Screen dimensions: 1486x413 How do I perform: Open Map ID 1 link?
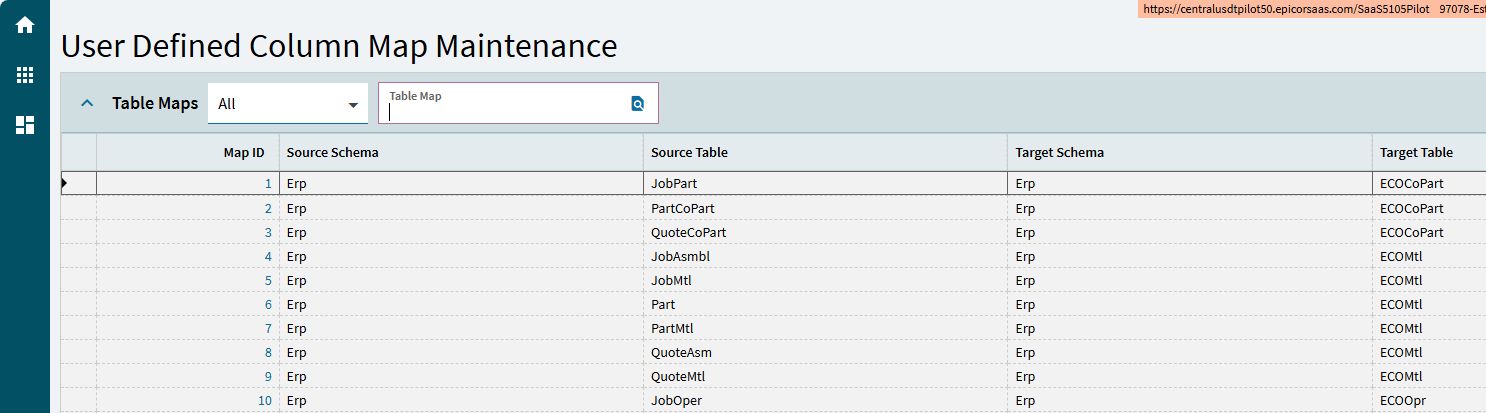click(268, 184)
